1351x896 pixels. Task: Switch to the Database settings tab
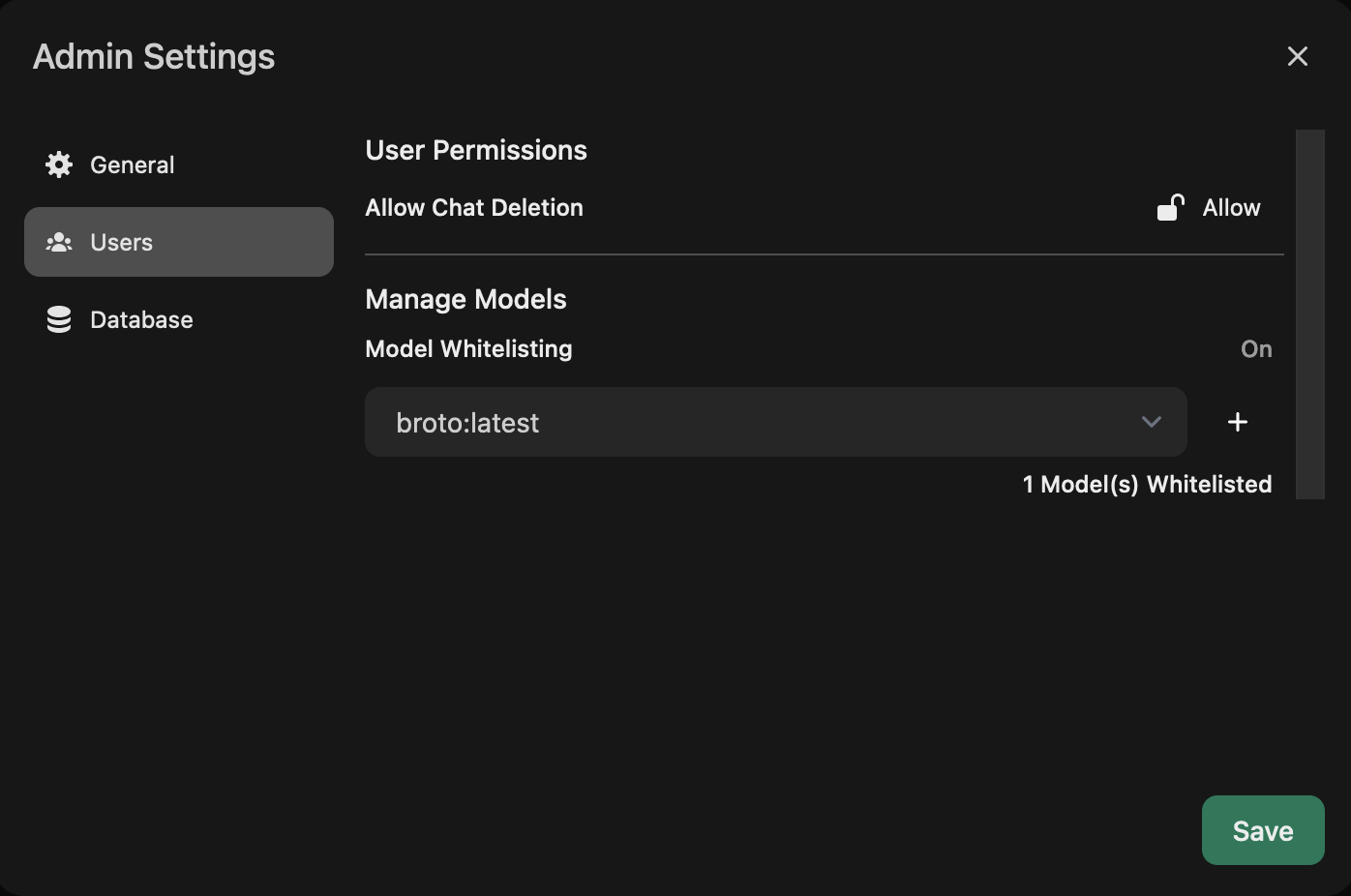141,319
